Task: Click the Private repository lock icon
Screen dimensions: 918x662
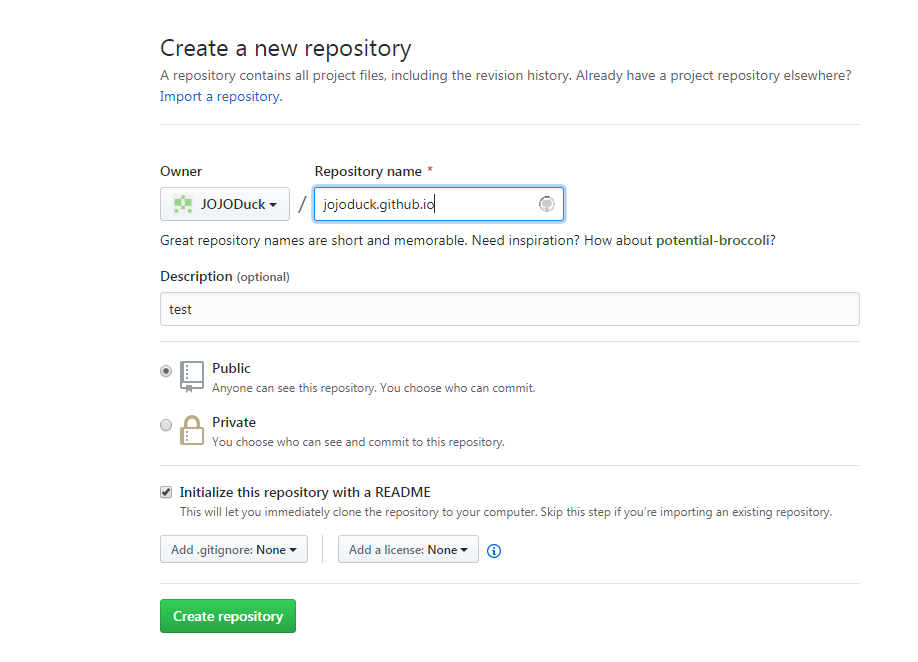Action: (192, 430)
